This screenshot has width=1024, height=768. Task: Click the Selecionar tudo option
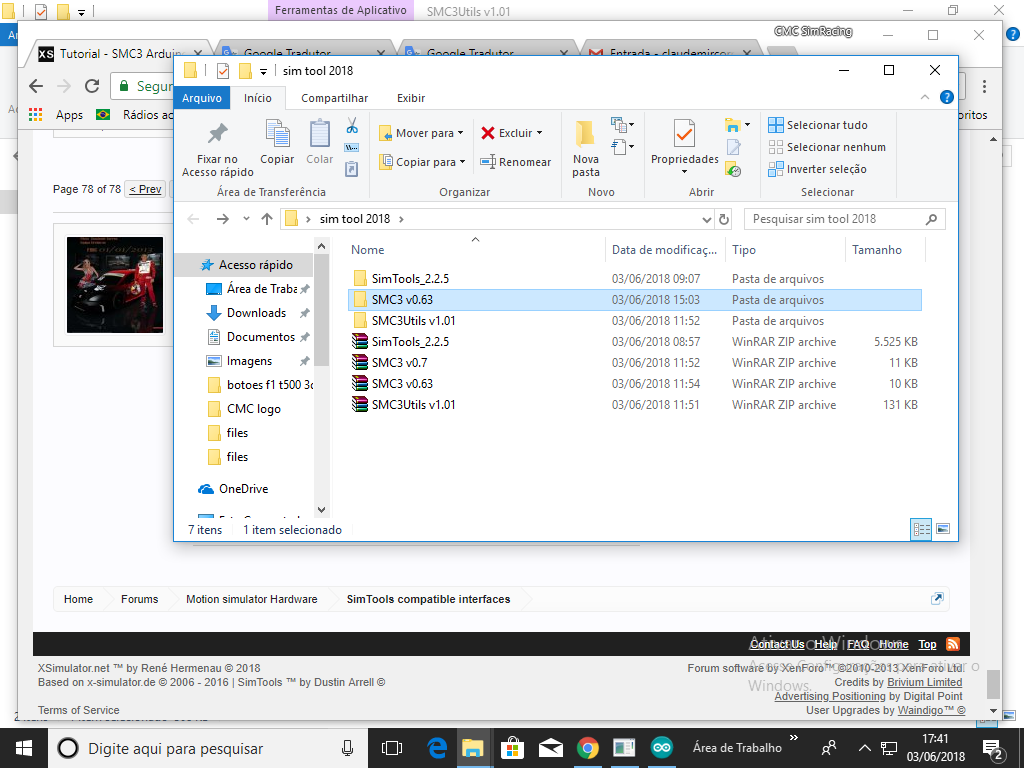[x=818, y=125]
